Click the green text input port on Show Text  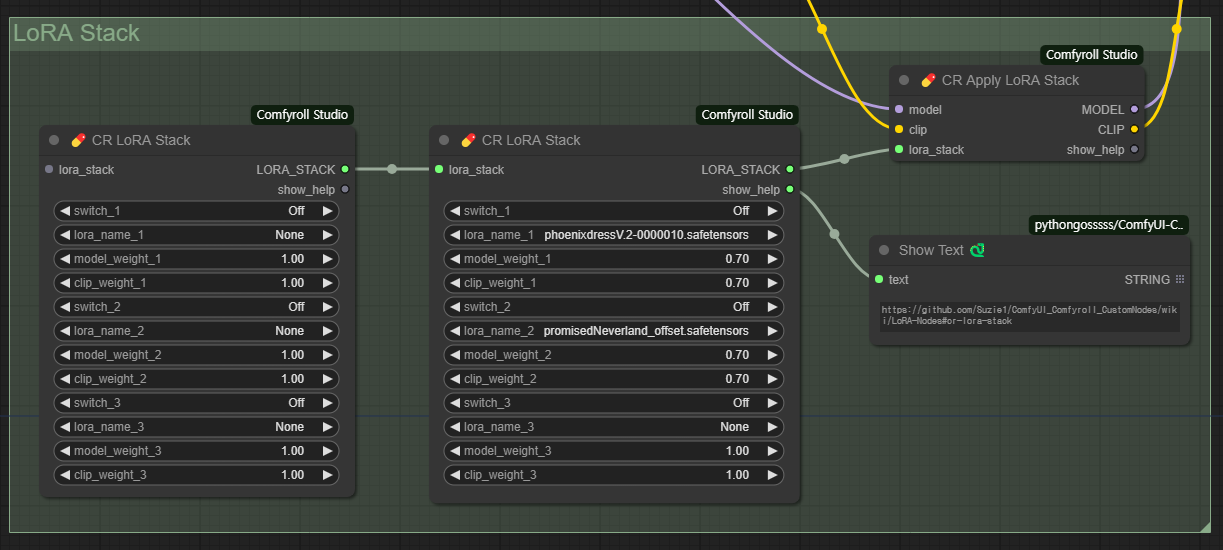click(x=879, y=279)
